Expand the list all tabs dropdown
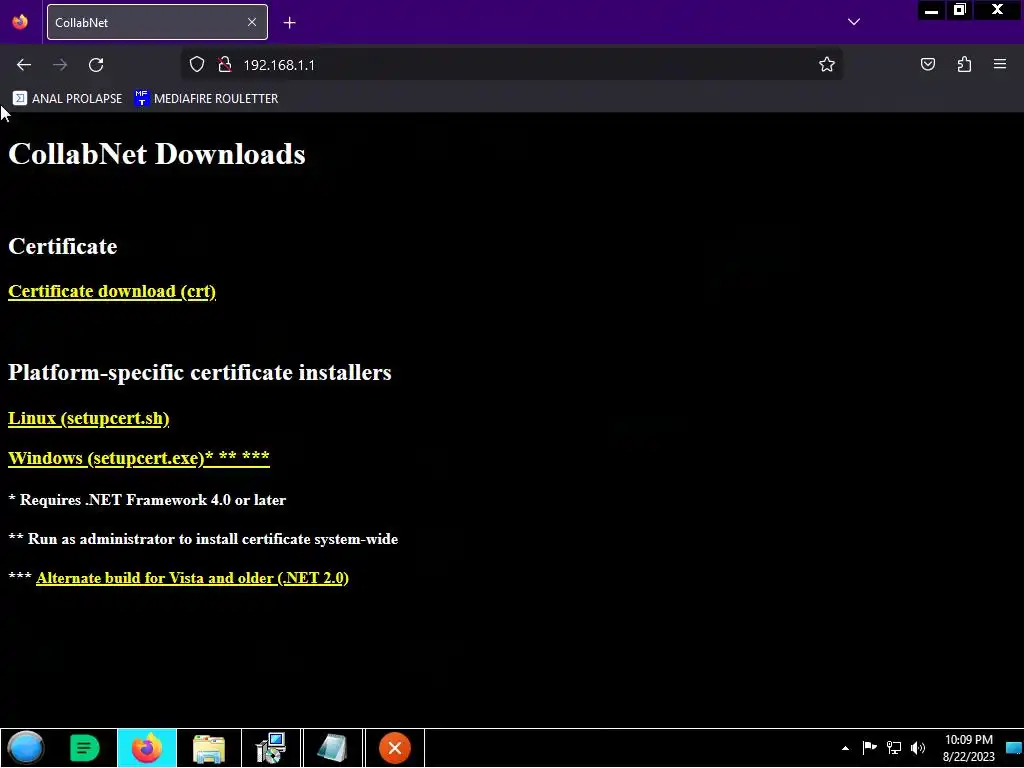 [x=854, y=22]
